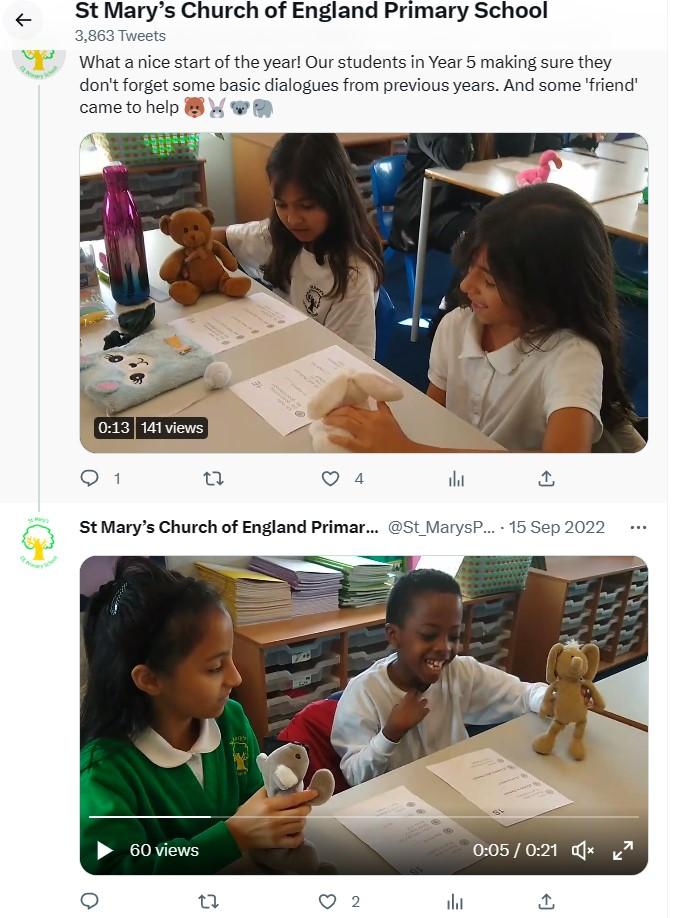Open the 15 Sep 2022 timestamp link
688x918 pixels.
point(557,527)
